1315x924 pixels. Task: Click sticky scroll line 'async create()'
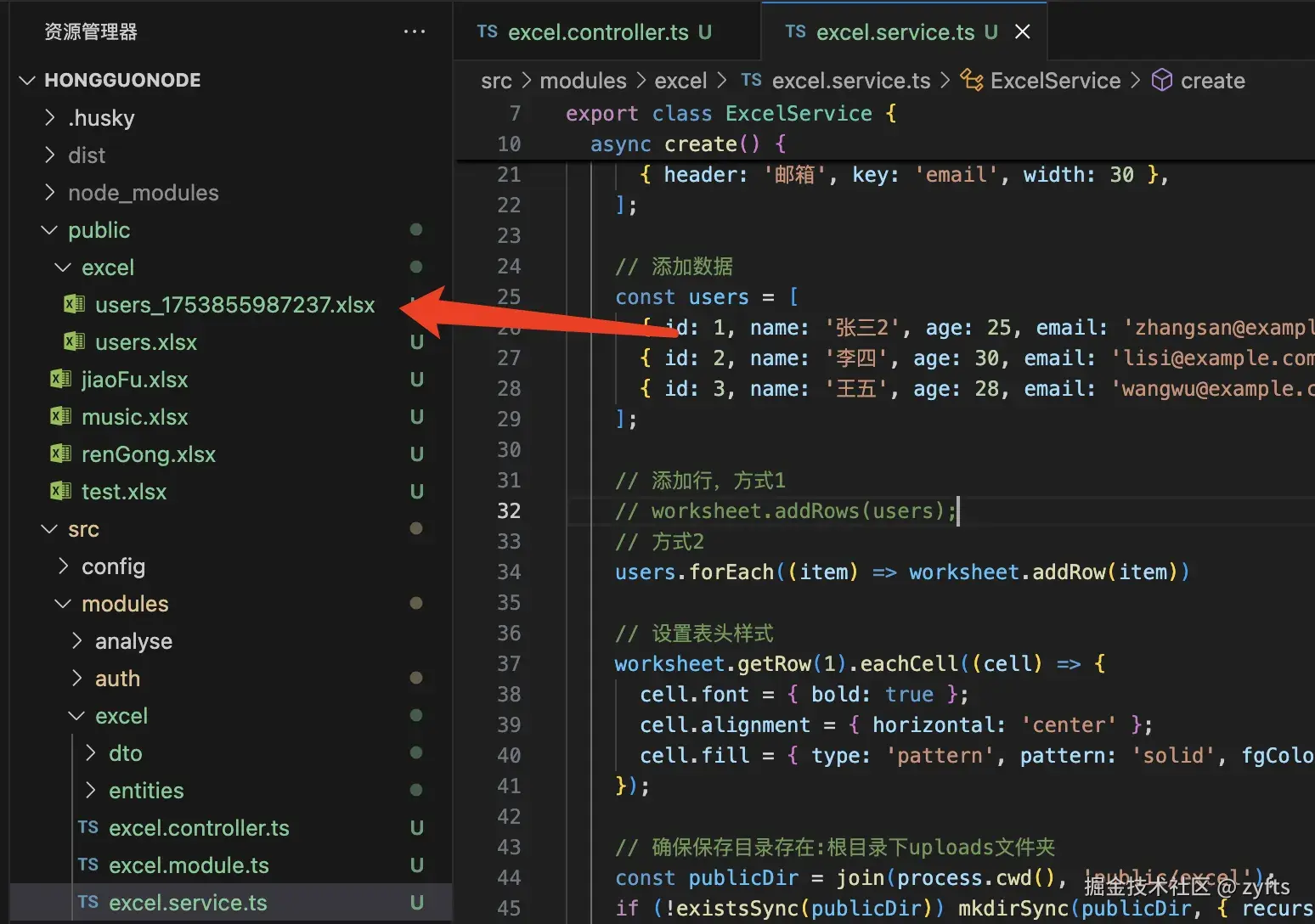tap(688, 144)
